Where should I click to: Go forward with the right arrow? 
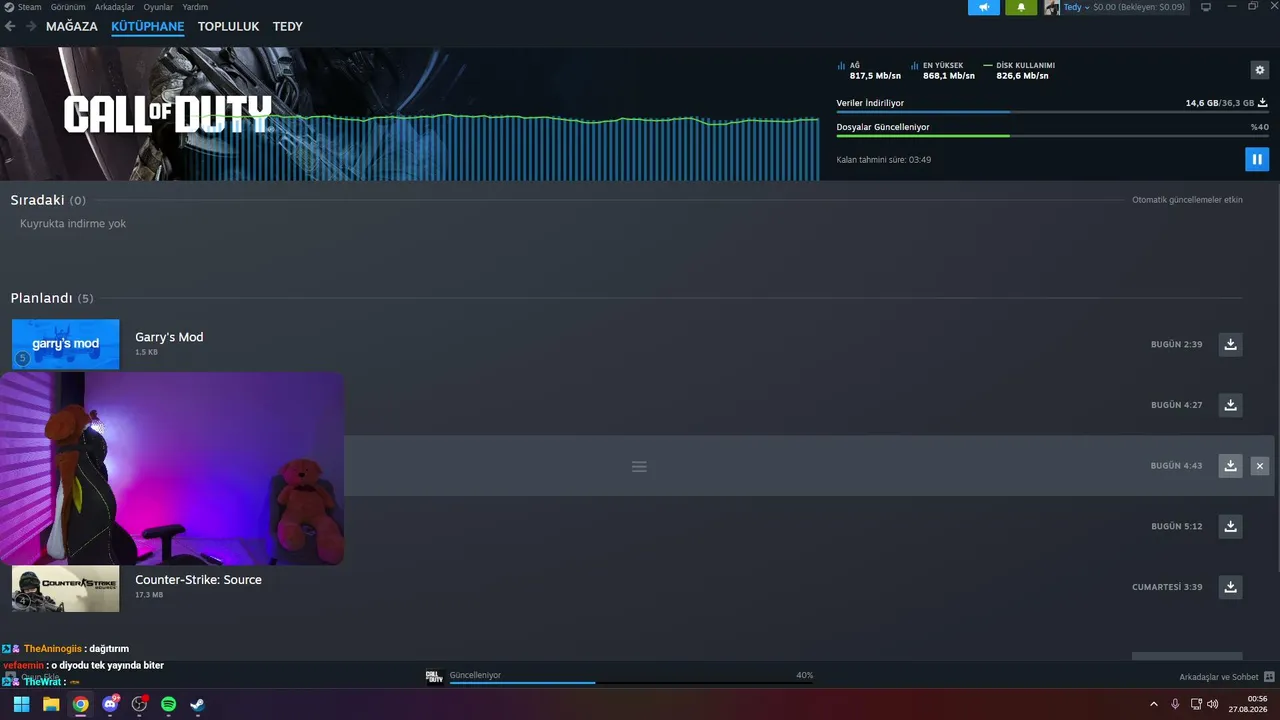point(31,26)
